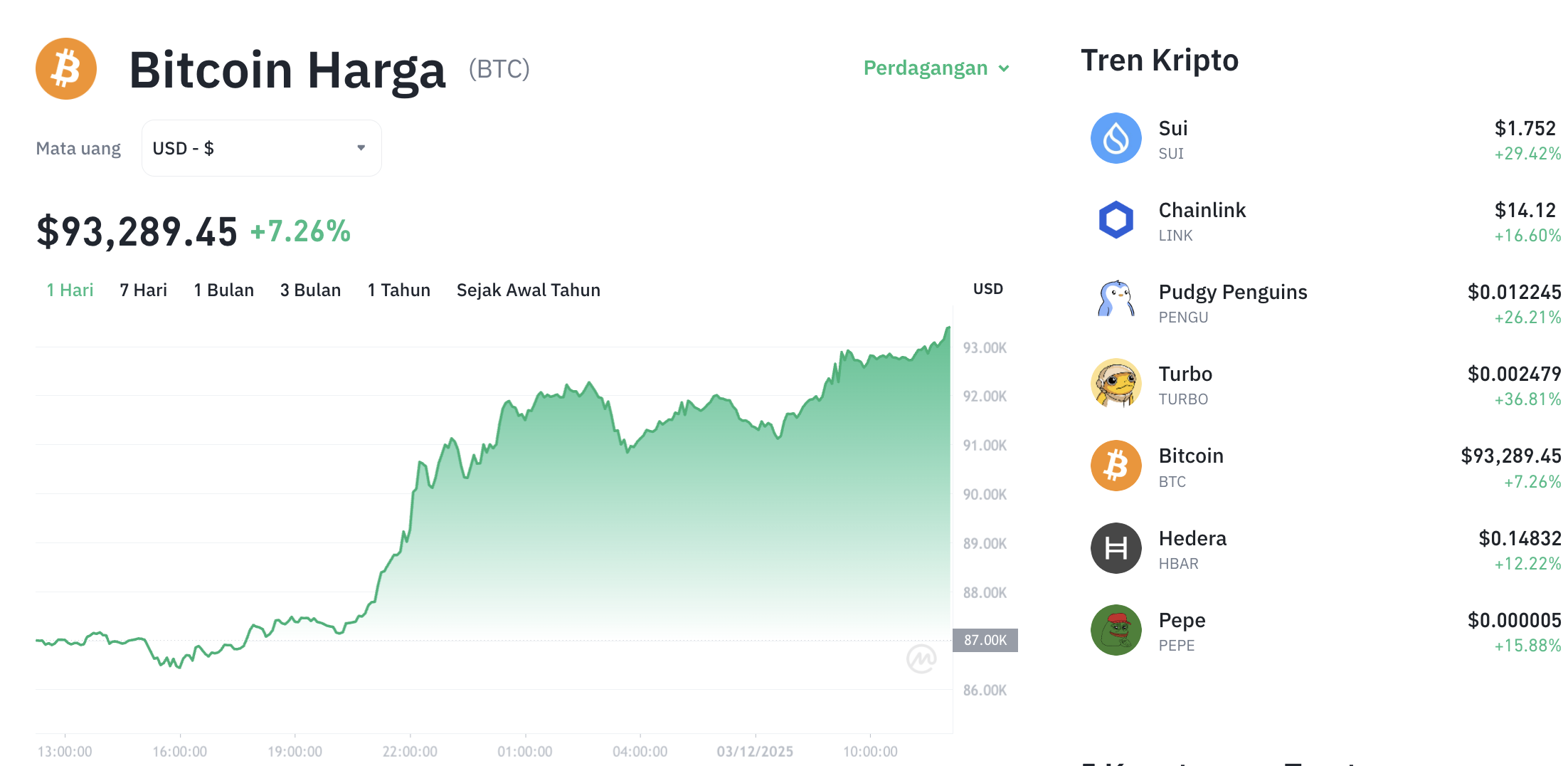This screenshot has height=766, width=1568.
Task: Select the Sui coin icon in Tren Kripto
Action: click(x=1116, y=138)
